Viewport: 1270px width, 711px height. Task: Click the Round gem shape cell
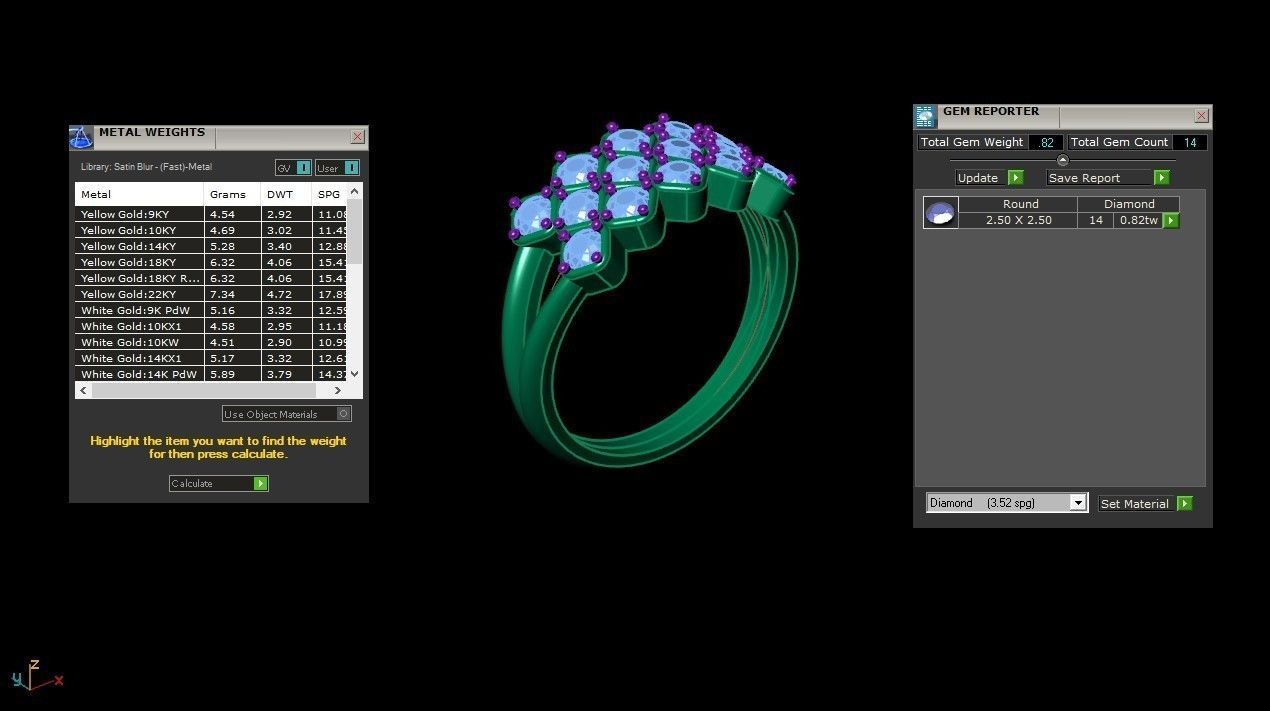click(x=1018, y=204)
